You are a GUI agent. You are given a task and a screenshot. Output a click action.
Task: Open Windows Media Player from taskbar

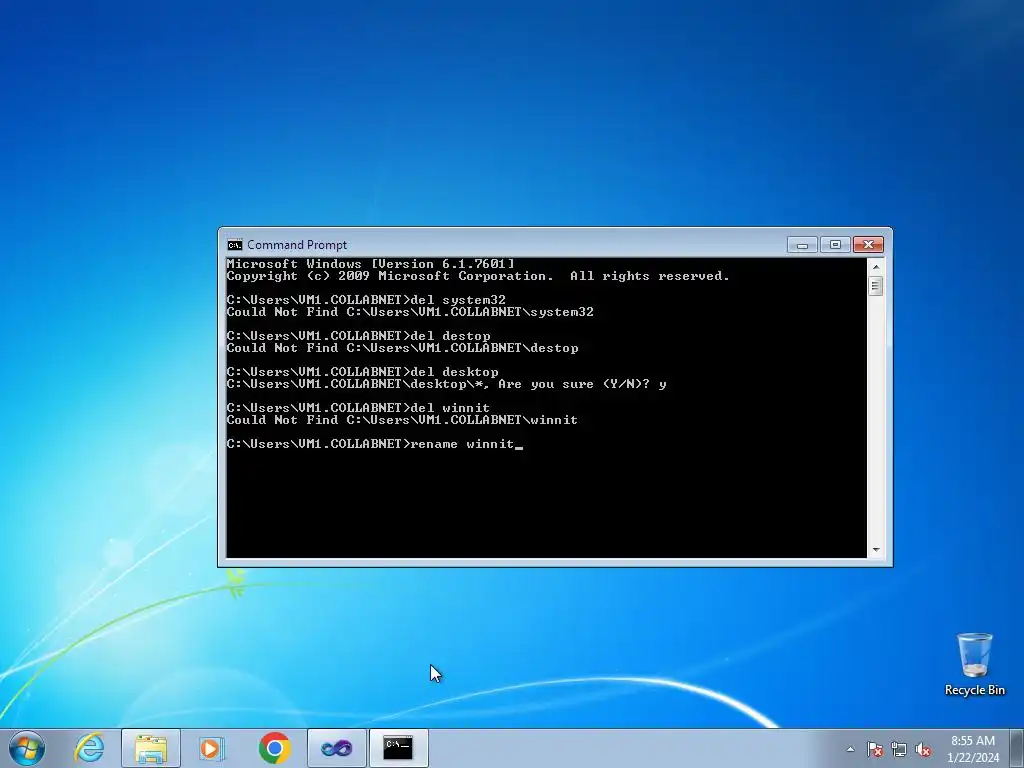point(212,748)
